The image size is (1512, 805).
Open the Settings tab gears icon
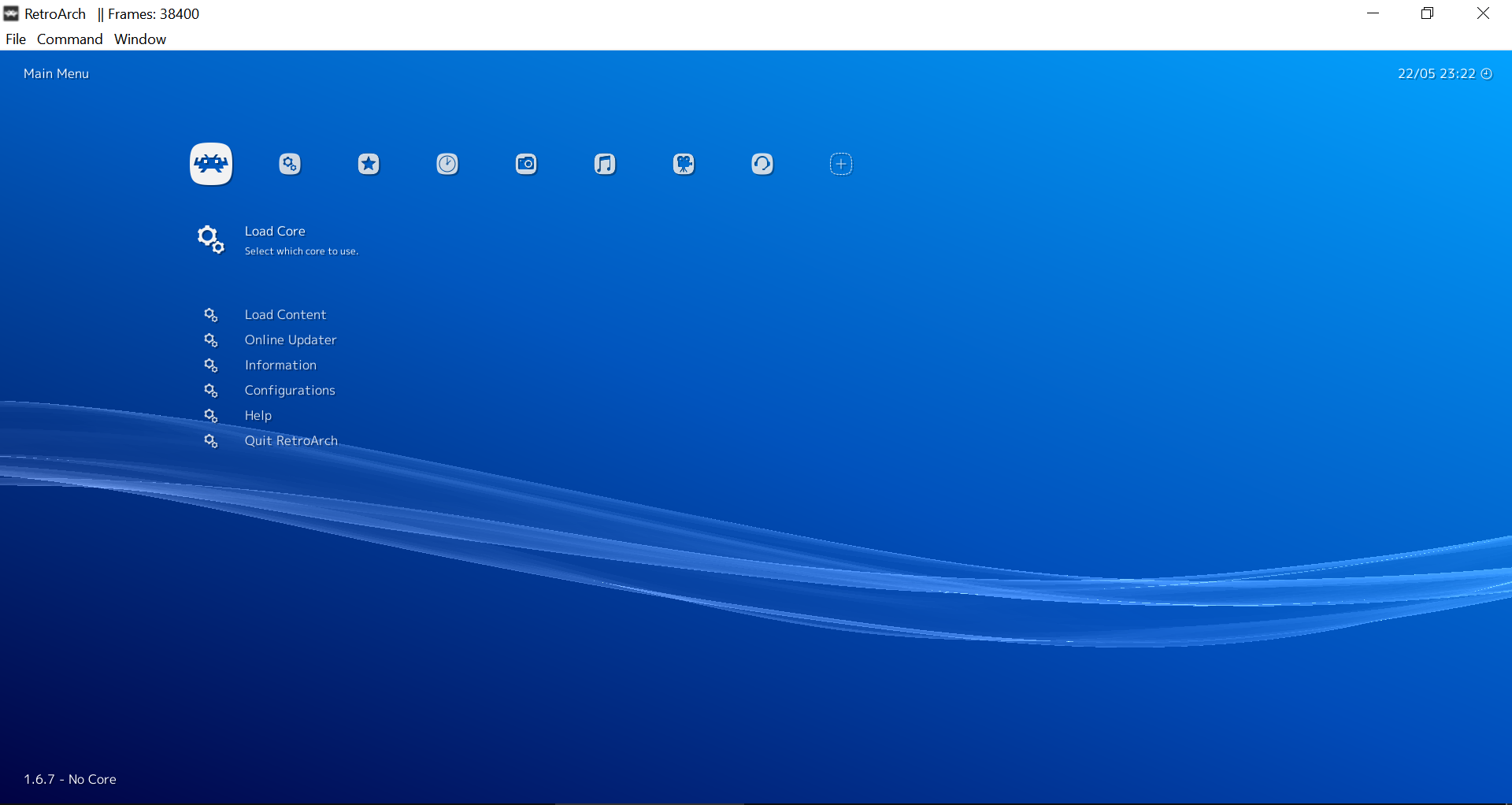click(290, 164)
